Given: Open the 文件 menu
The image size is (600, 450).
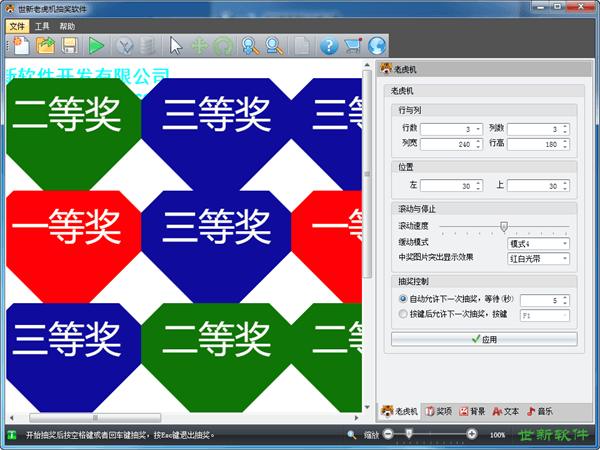Looking at the screenshot, I should tap(17, 26).
